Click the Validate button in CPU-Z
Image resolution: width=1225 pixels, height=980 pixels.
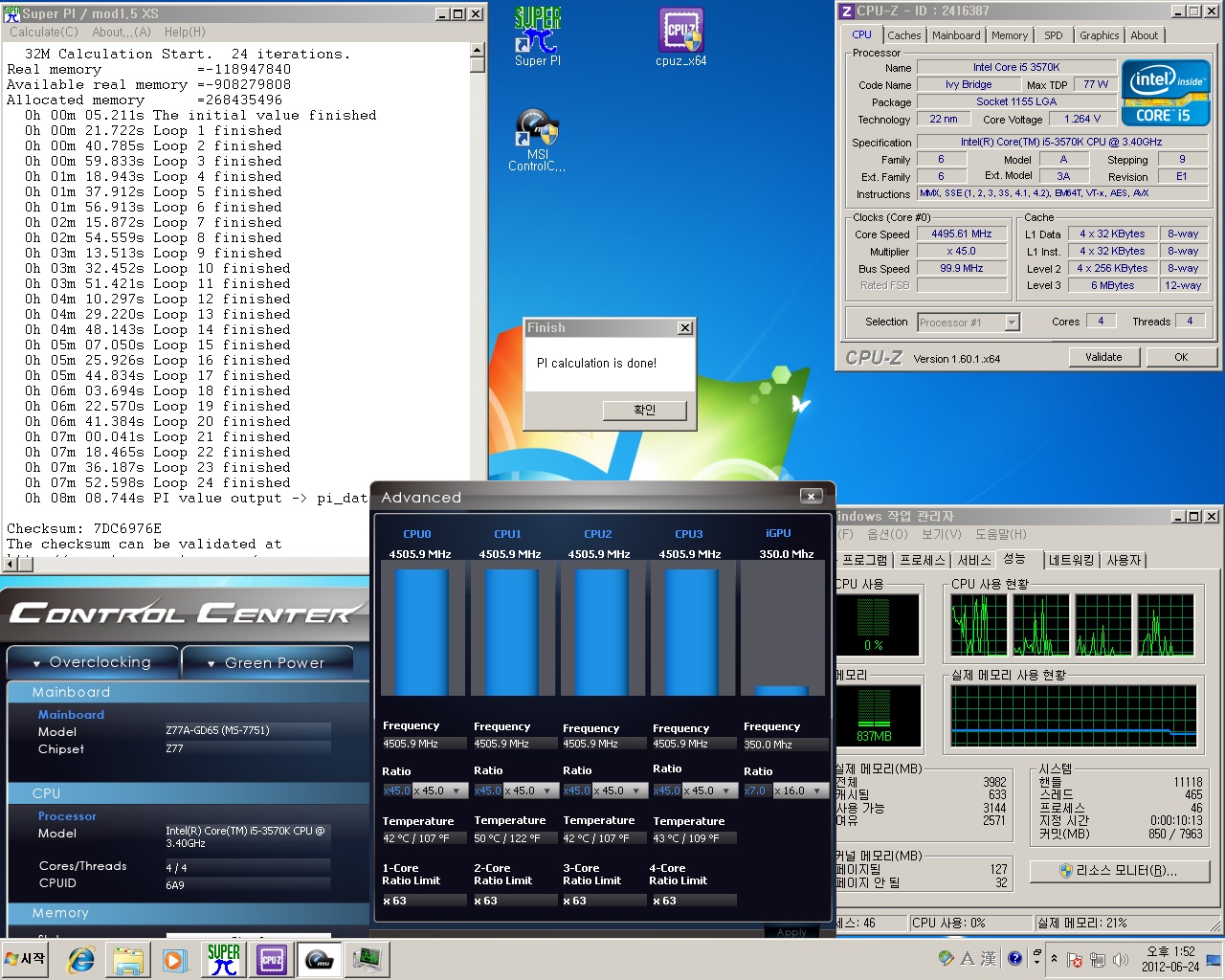click(x=1103, y=357)
